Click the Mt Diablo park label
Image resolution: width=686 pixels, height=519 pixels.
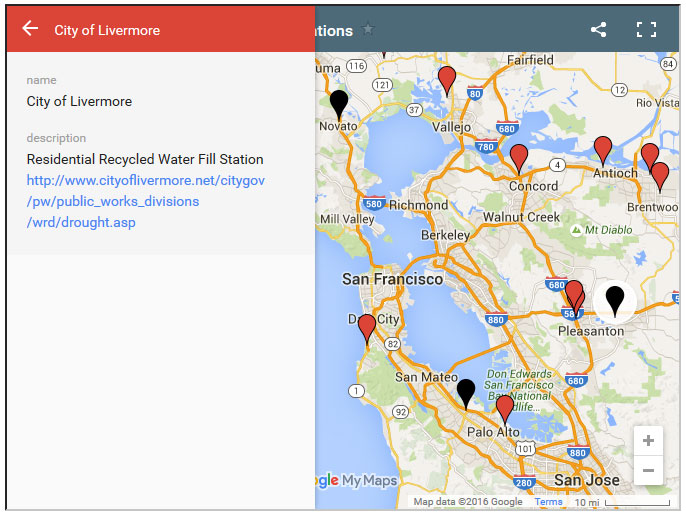tap(602, 230)
